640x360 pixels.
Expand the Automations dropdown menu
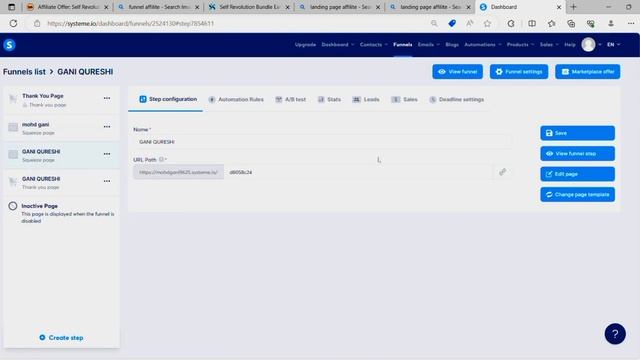[483, 44]
